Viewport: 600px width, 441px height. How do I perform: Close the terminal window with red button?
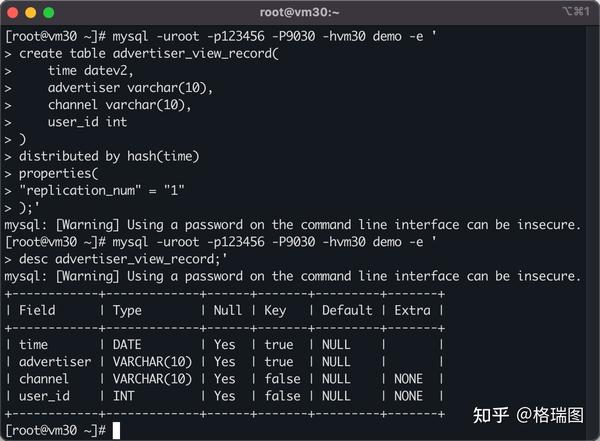tap(12, 12)
